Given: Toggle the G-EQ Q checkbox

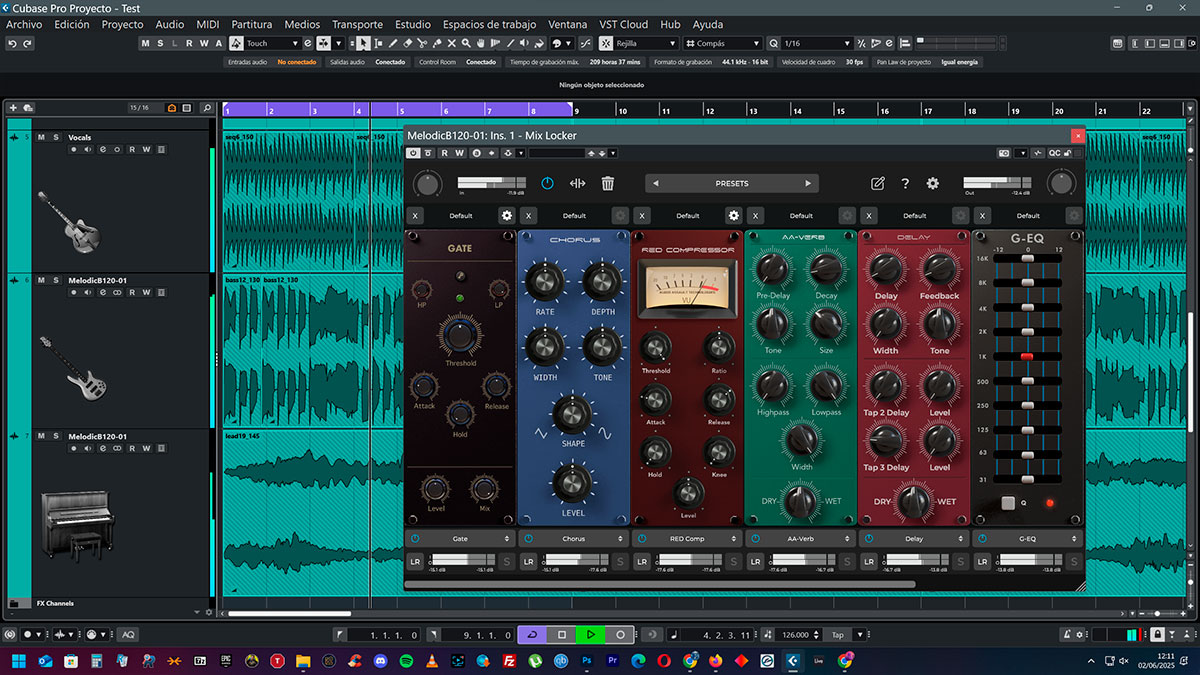Looking at the screenshot, I should pyautogui.click(x=1008, y=503).
